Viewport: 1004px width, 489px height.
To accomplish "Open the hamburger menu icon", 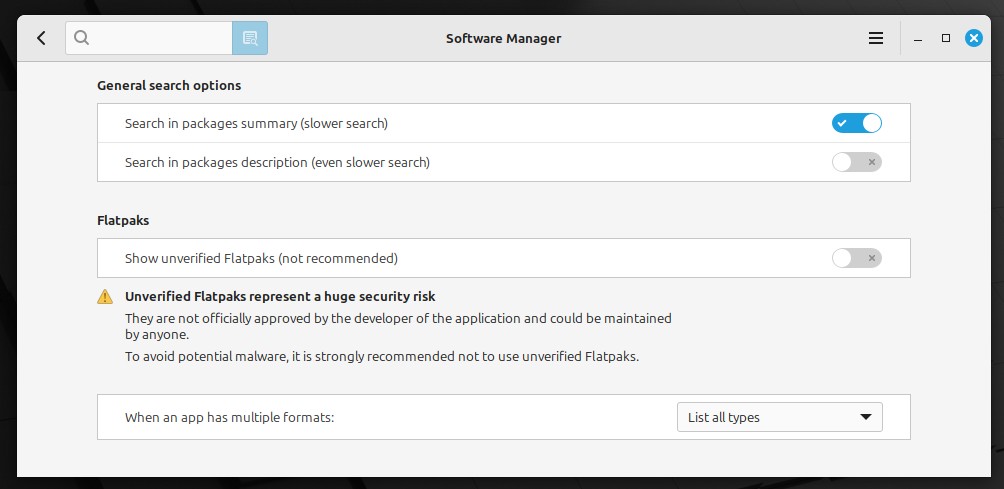I will tap(875, 38).
